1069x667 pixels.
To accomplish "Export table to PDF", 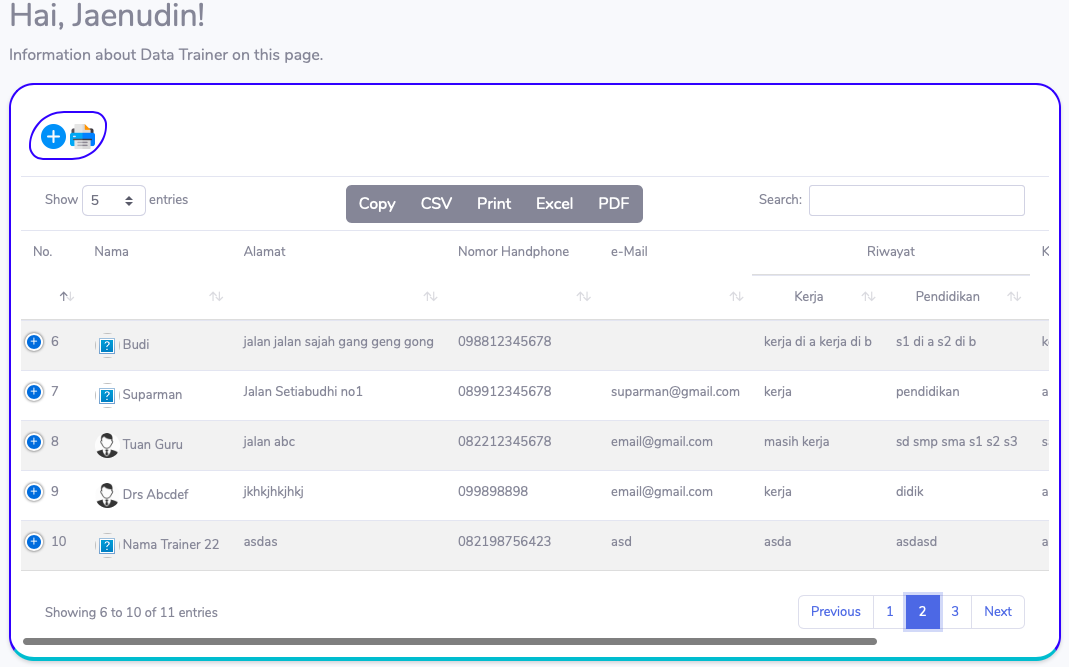I will (x=613, y=204).
